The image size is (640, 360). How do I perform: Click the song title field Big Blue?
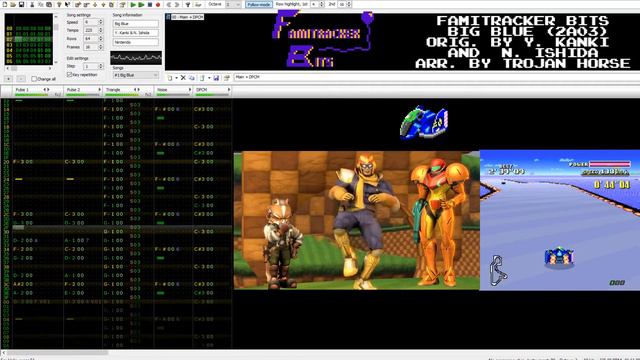136,24
